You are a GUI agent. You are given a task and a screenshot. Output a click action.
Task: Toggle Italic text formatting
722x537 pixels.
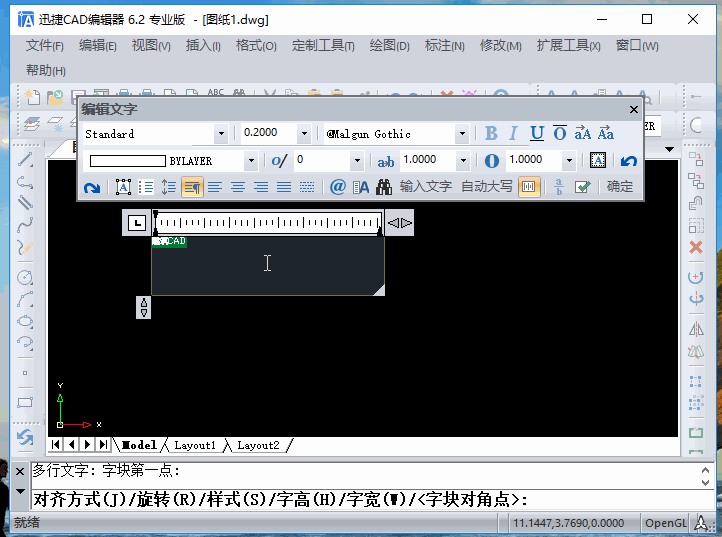coord(513,134)
